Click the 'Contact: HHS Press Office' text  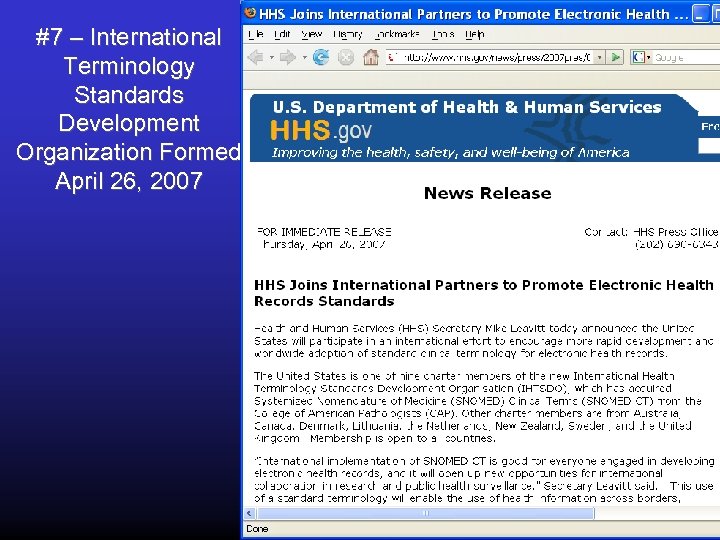(x=651, y=232)
